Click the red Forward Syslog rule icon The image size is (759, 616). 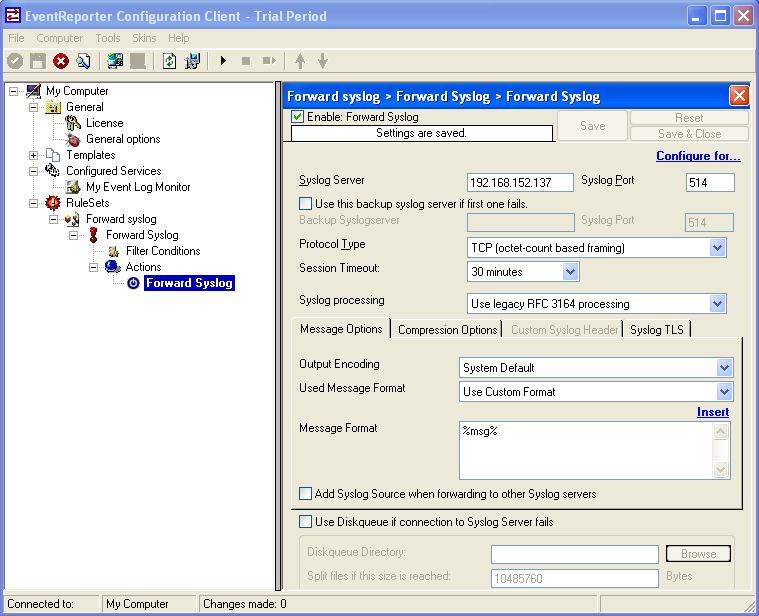[93, 235]
